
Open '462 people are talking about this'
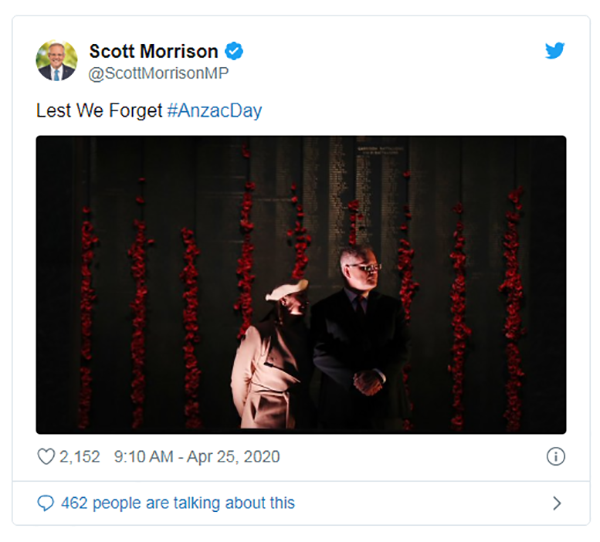coord(178,503)
